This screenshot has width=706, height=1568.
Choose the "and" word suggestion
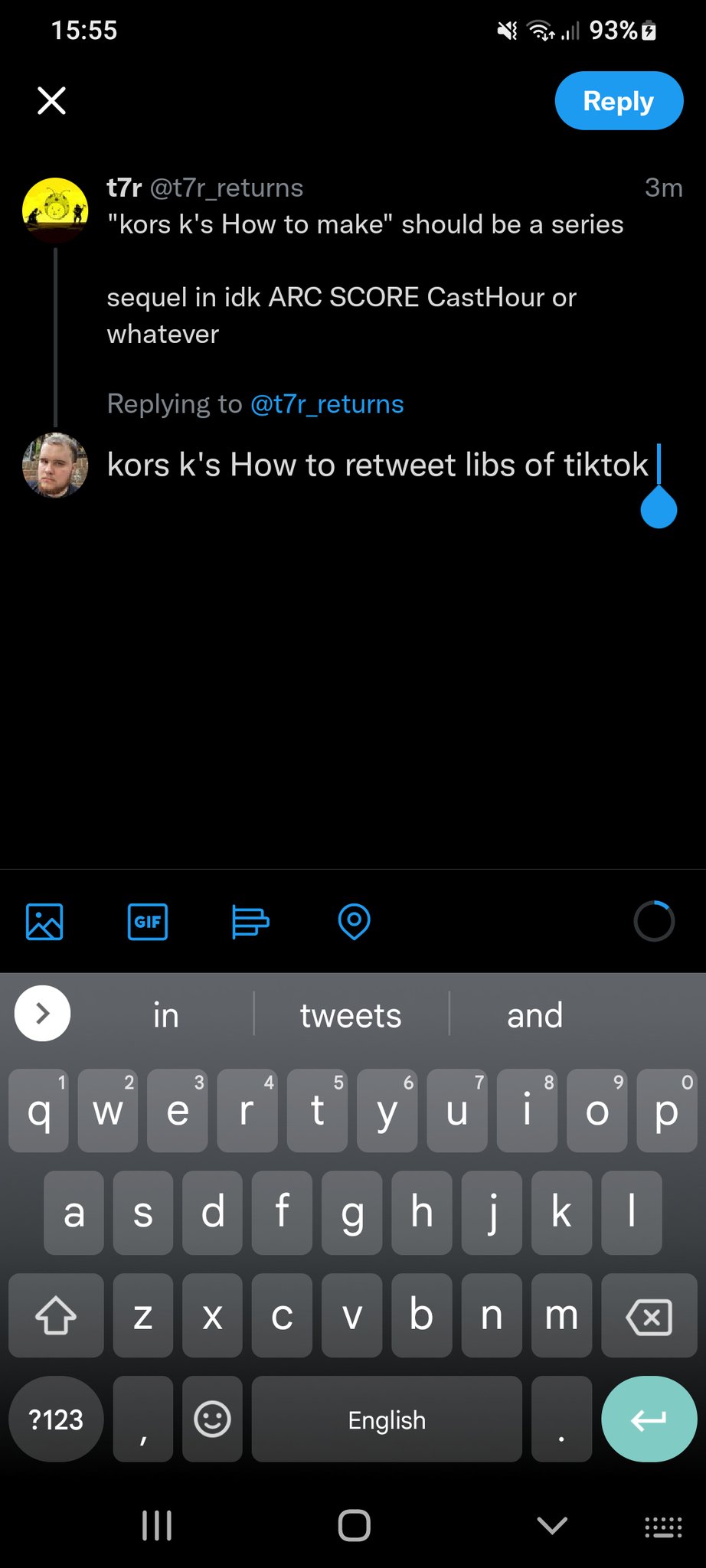click(x=534, y=1016)
